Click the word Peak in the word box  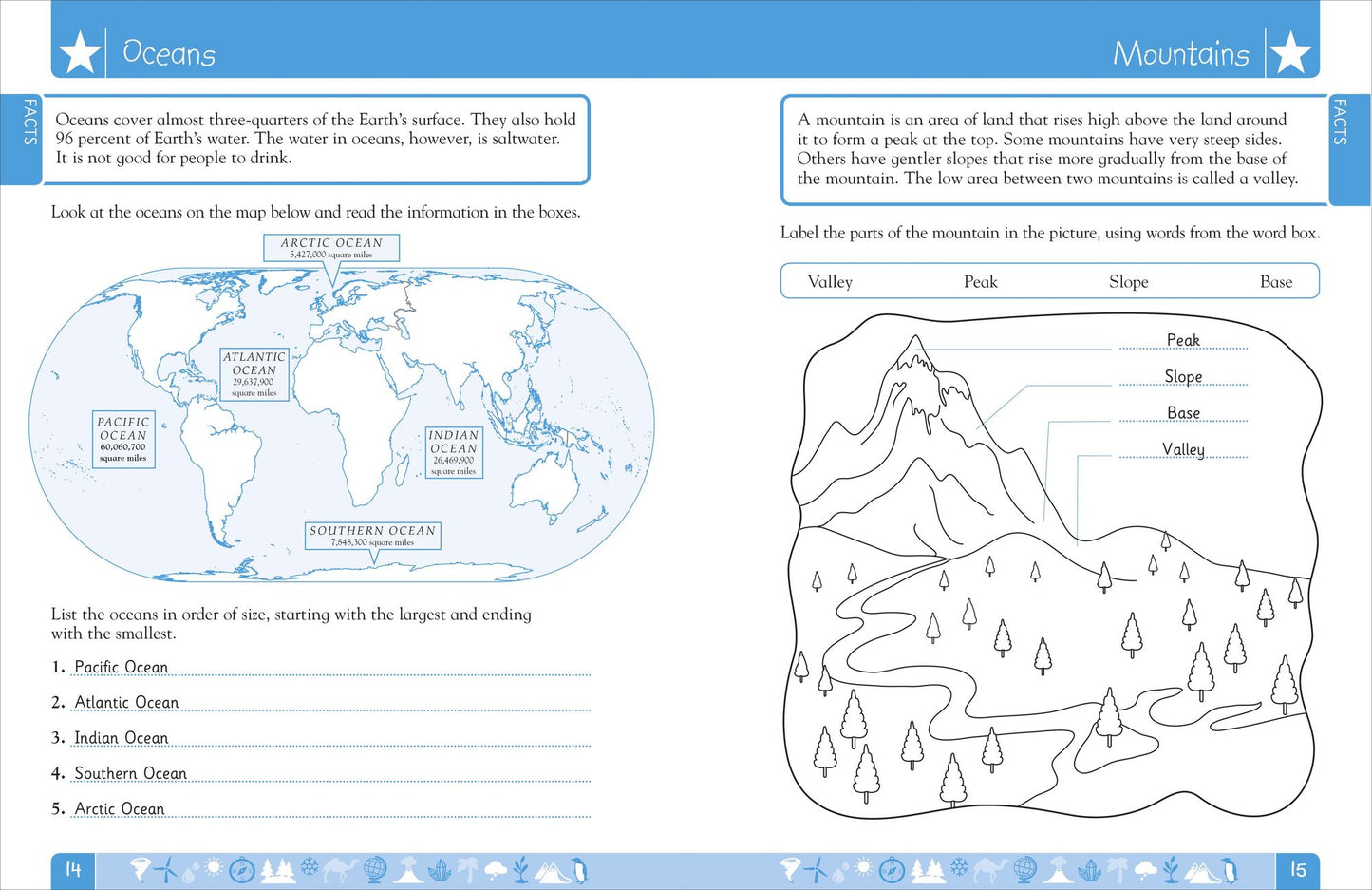980,282
